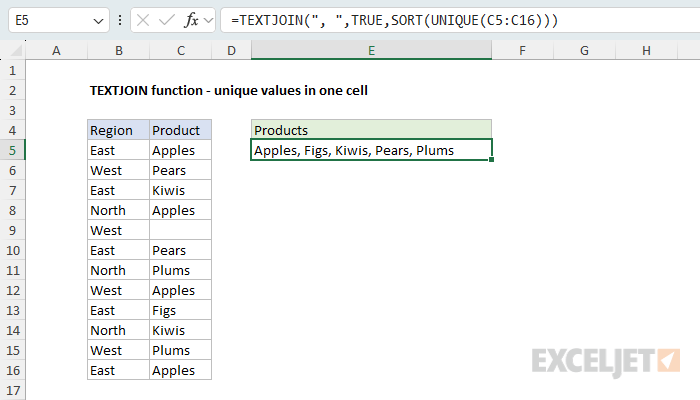700x400 pixels.
Task: Click 'Pears' in row 10
Action: point(180,250)
